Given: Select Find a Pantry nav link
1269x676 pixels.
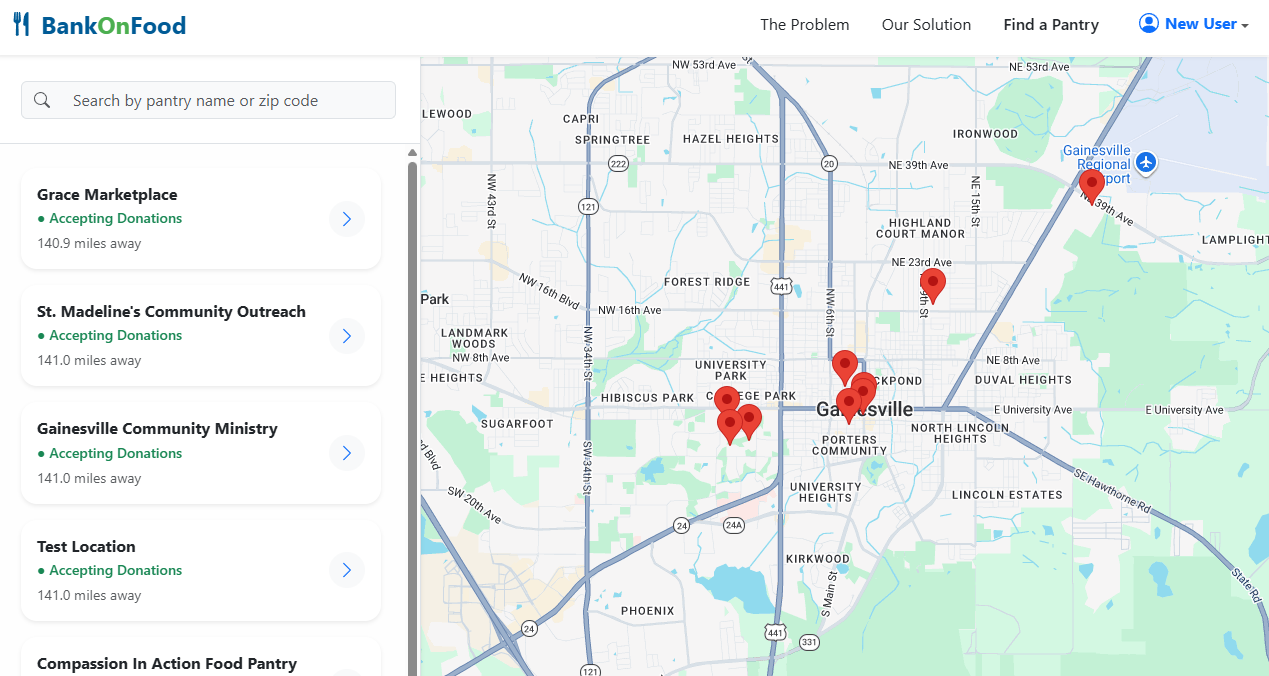Looking at the screenshot, I should 1051,25.
